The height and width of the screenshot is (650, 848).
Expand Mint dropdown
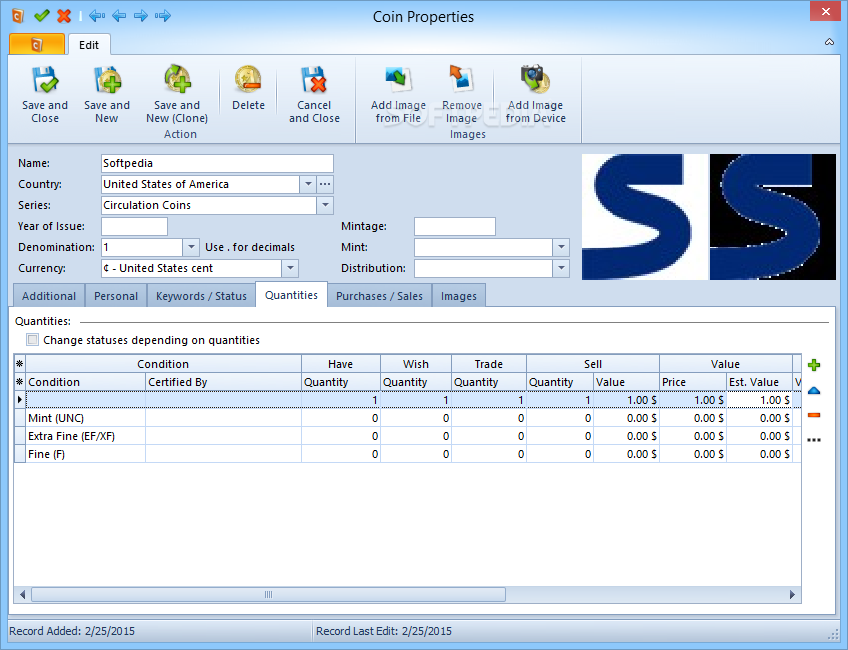561,247
